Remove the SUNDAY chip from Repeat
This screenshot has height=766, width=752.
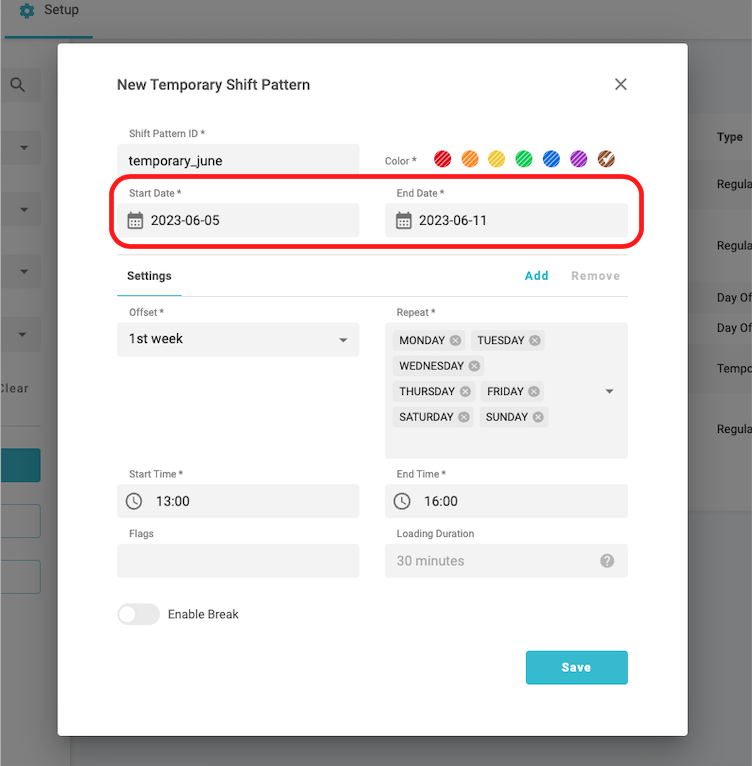point(538,417)
